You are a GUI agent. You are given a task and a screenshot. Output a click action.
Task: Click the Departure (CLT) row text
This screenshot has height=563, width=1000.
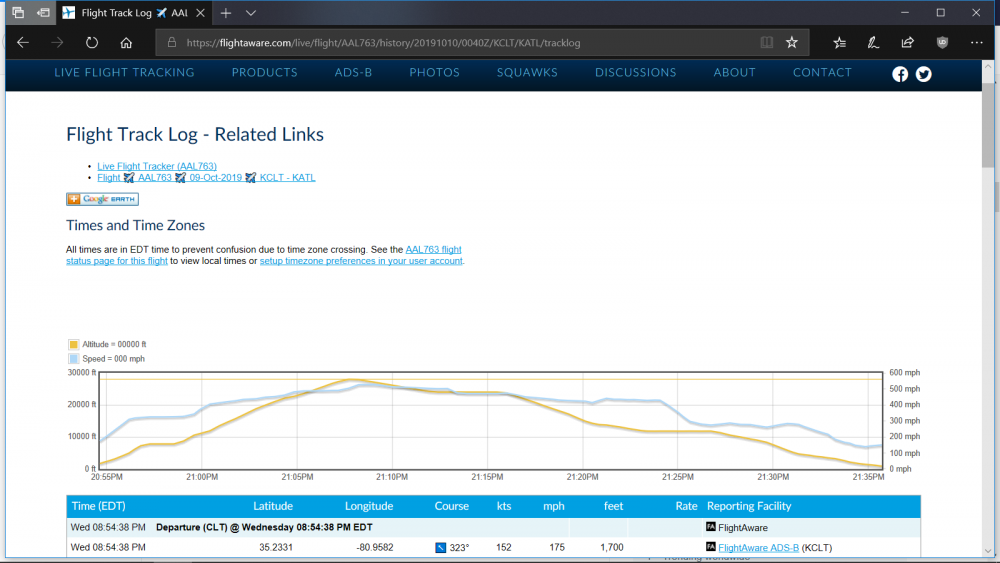264,527
